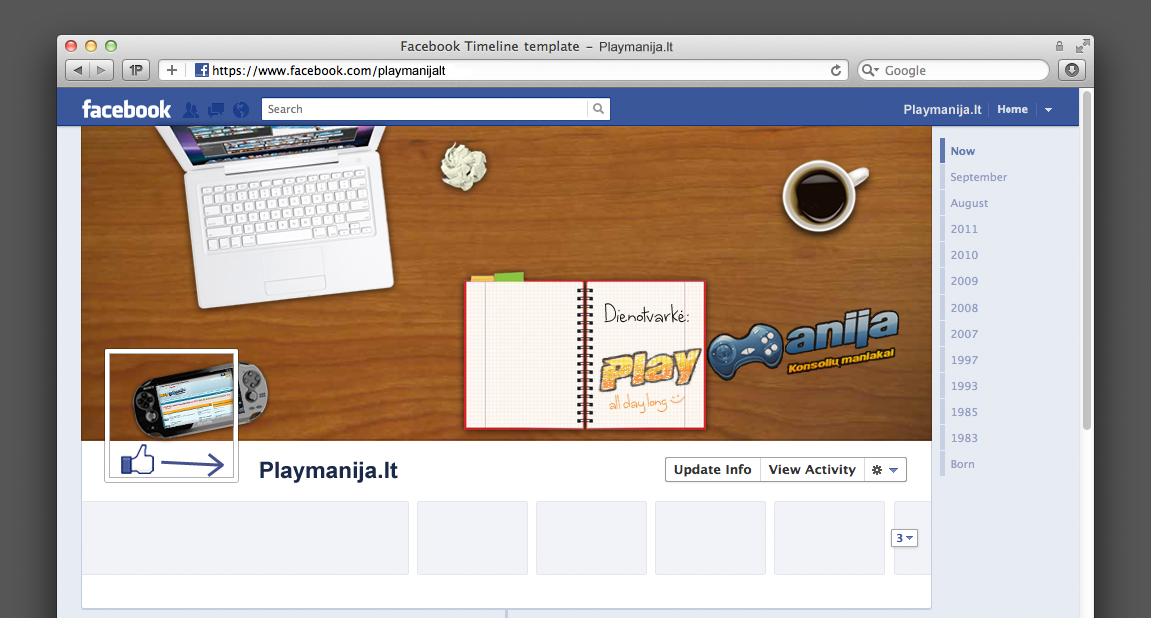This screenshot has width=1151, height=618.
Task: Open Facebook notifications globe icon
Action: pos(241,110)
